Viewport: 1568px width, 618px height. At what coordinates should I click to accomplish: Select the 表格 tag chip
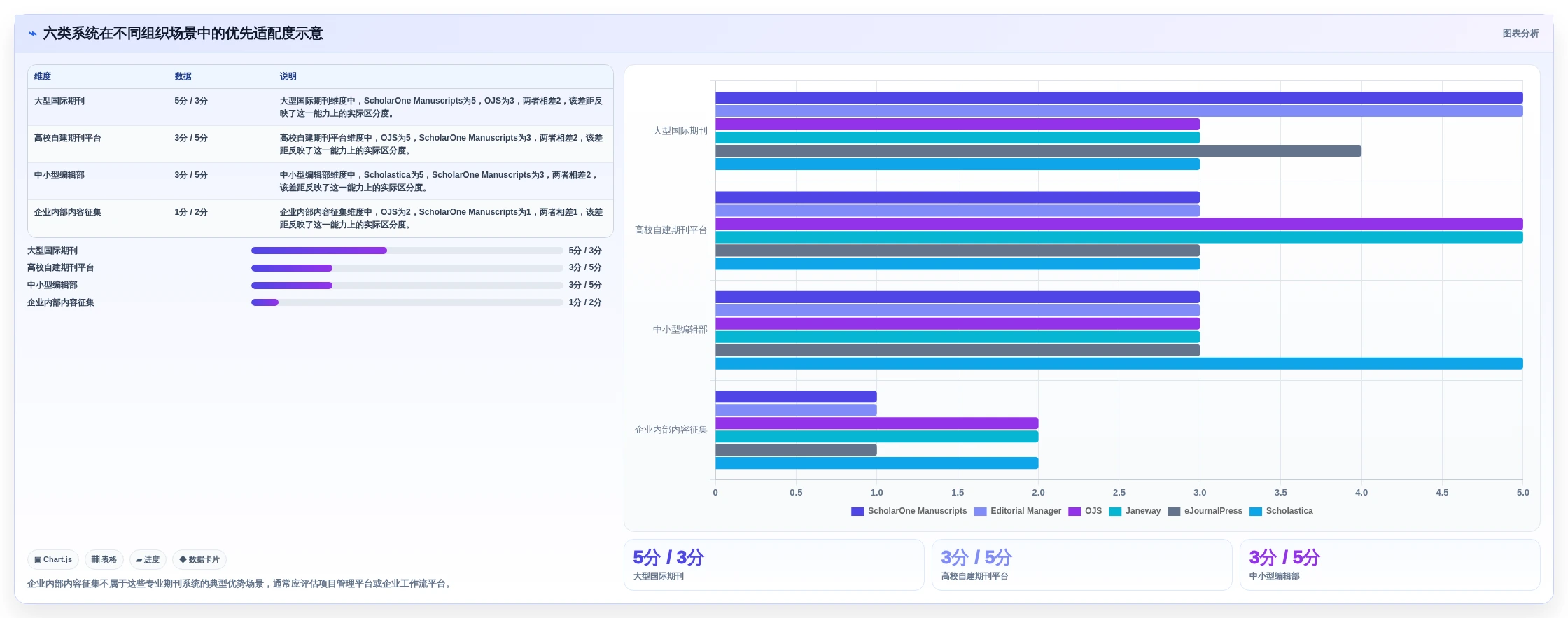[104, 560]
